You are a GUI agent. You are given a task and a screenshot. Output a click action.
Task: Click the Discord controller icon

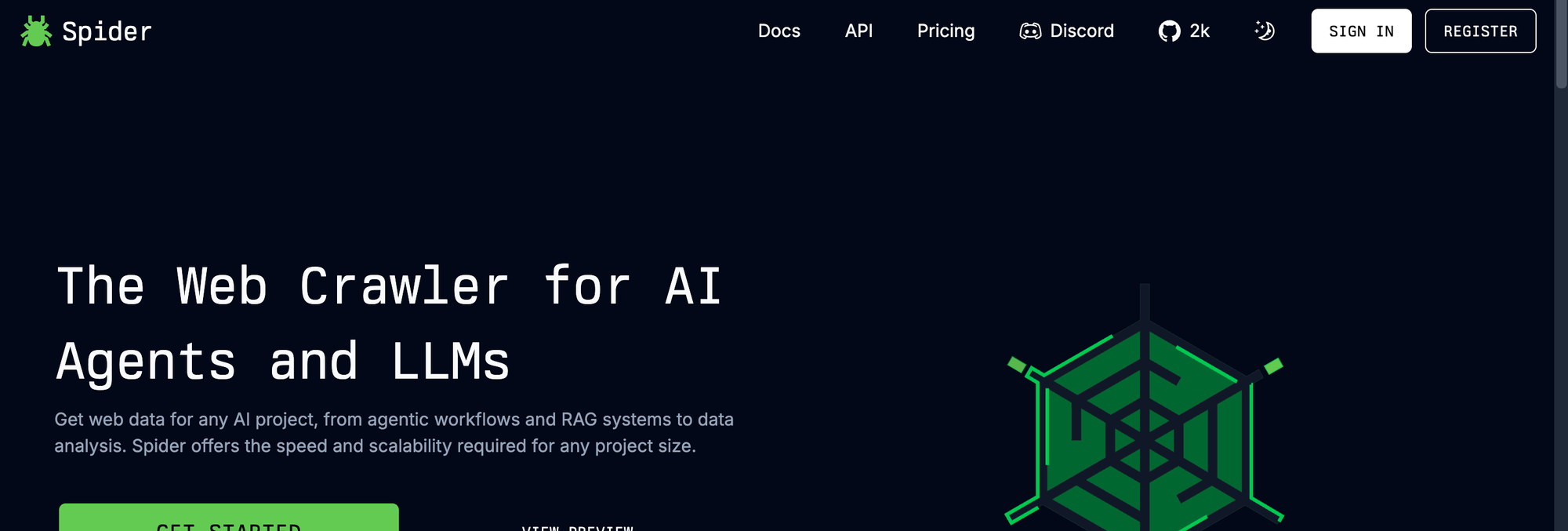[x=1029, y=31]
